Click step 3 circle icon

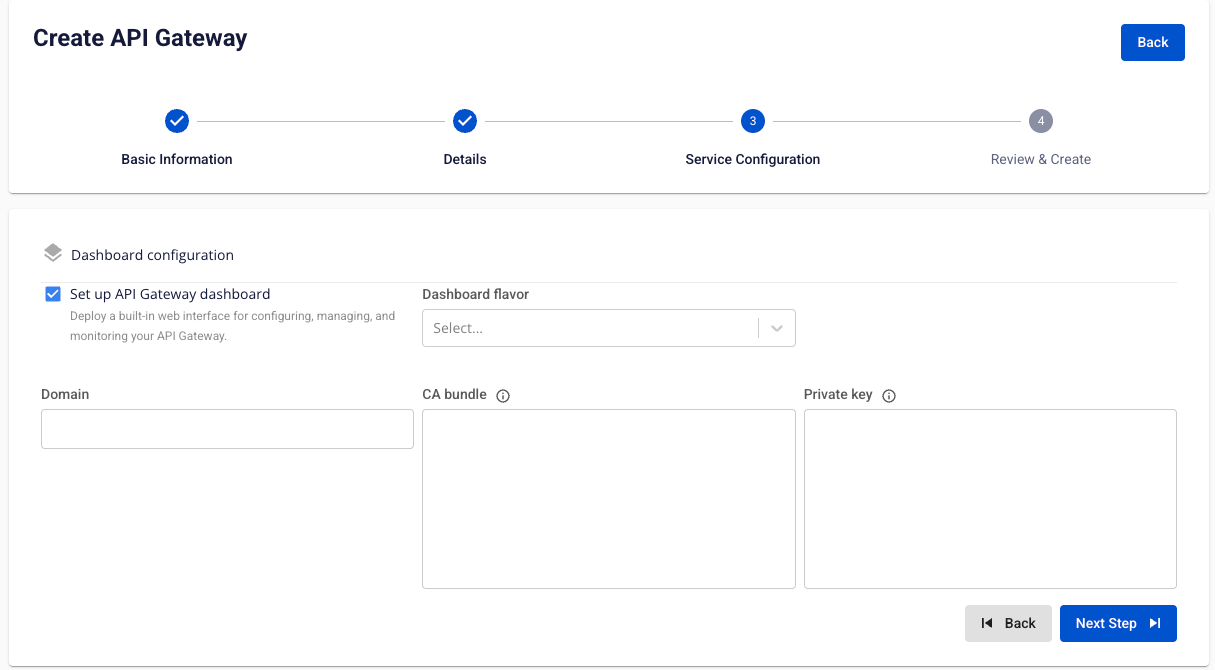(x=752, y=121)
